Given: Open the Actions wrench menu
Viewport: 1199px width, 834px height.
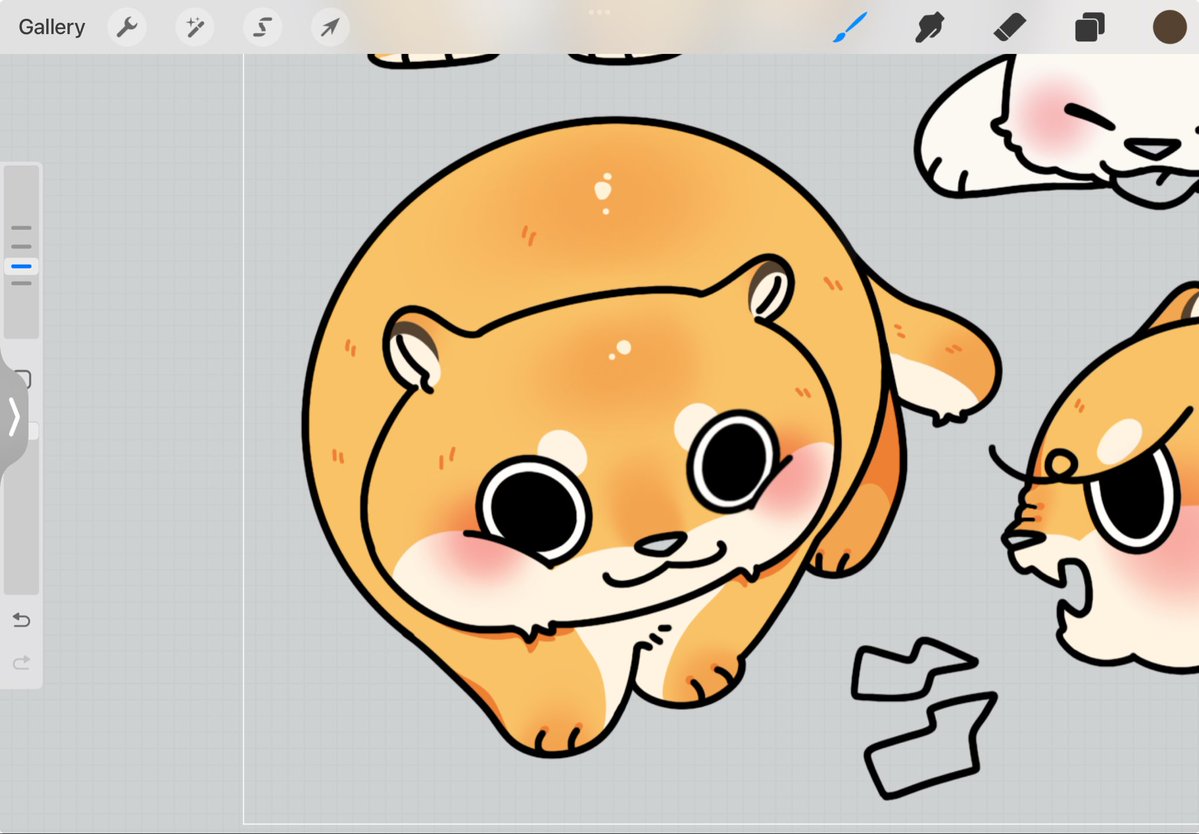Looking at the screenshot, I should pyautogui.click(x=127, y=28).
